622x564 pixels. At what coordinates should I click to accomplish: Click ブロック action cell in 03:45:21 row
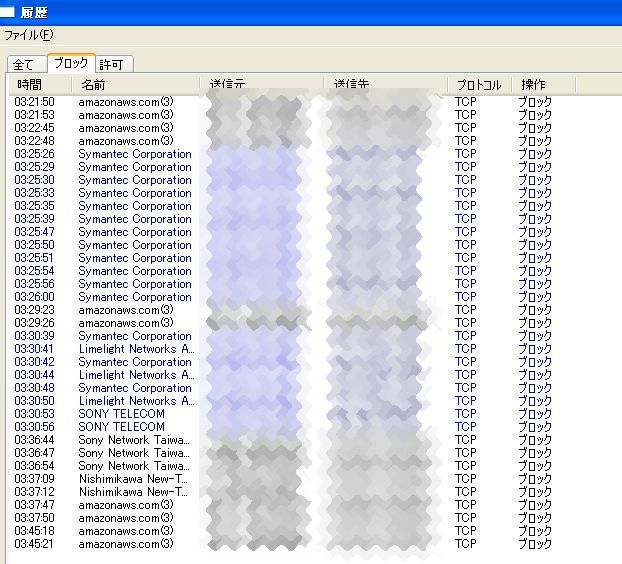[535, 544]
